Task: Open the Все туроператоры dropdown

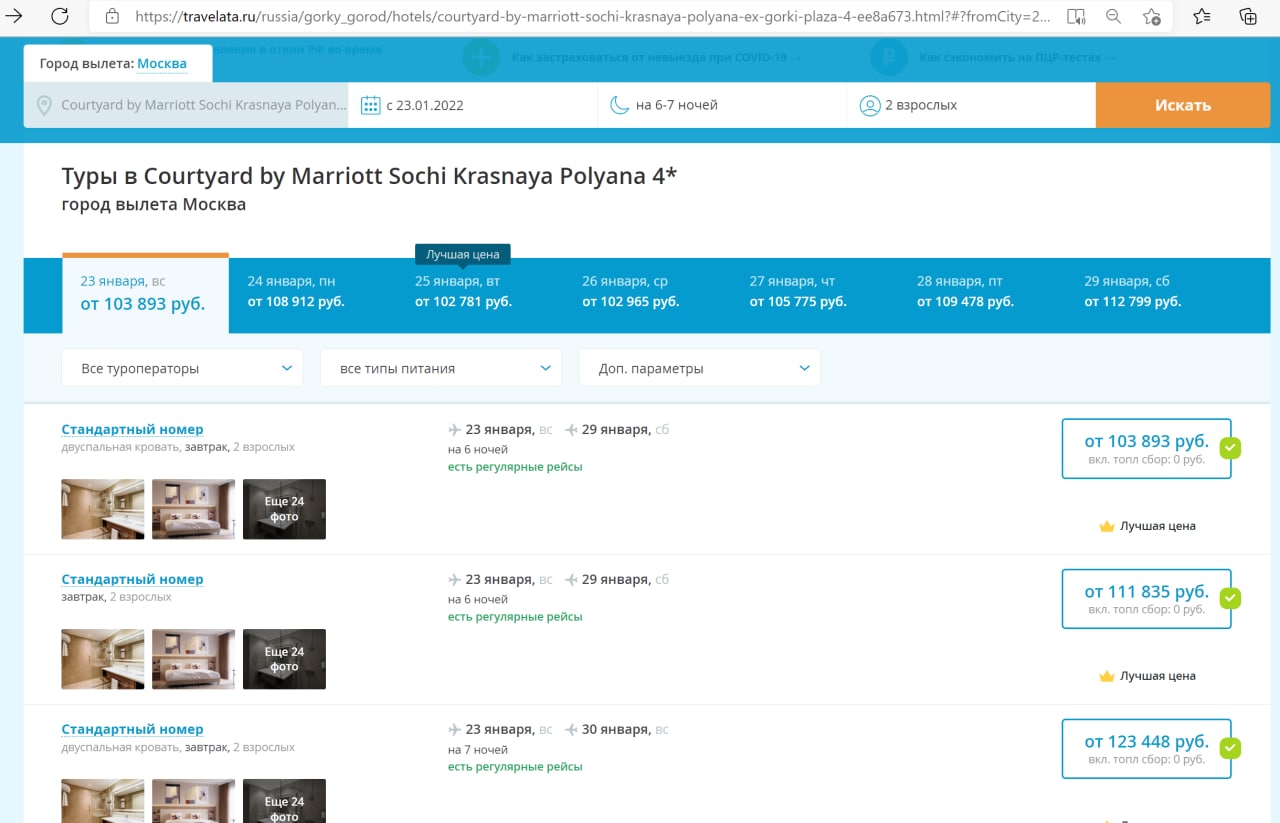Action: [182, 368]
